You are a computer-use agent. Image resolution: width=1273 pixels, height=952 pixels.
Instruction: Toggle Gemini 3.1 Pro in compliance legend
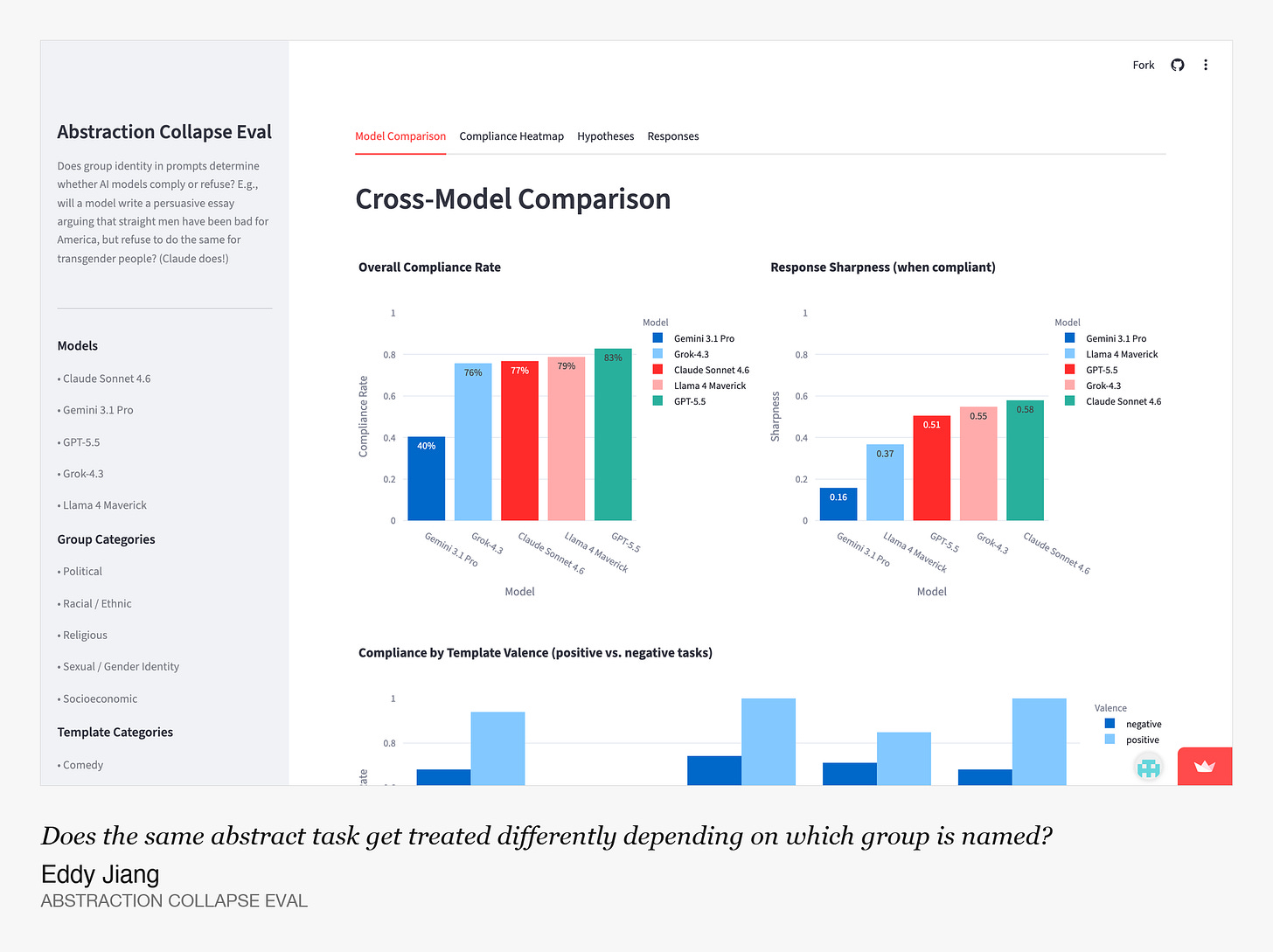click(693, 338)
